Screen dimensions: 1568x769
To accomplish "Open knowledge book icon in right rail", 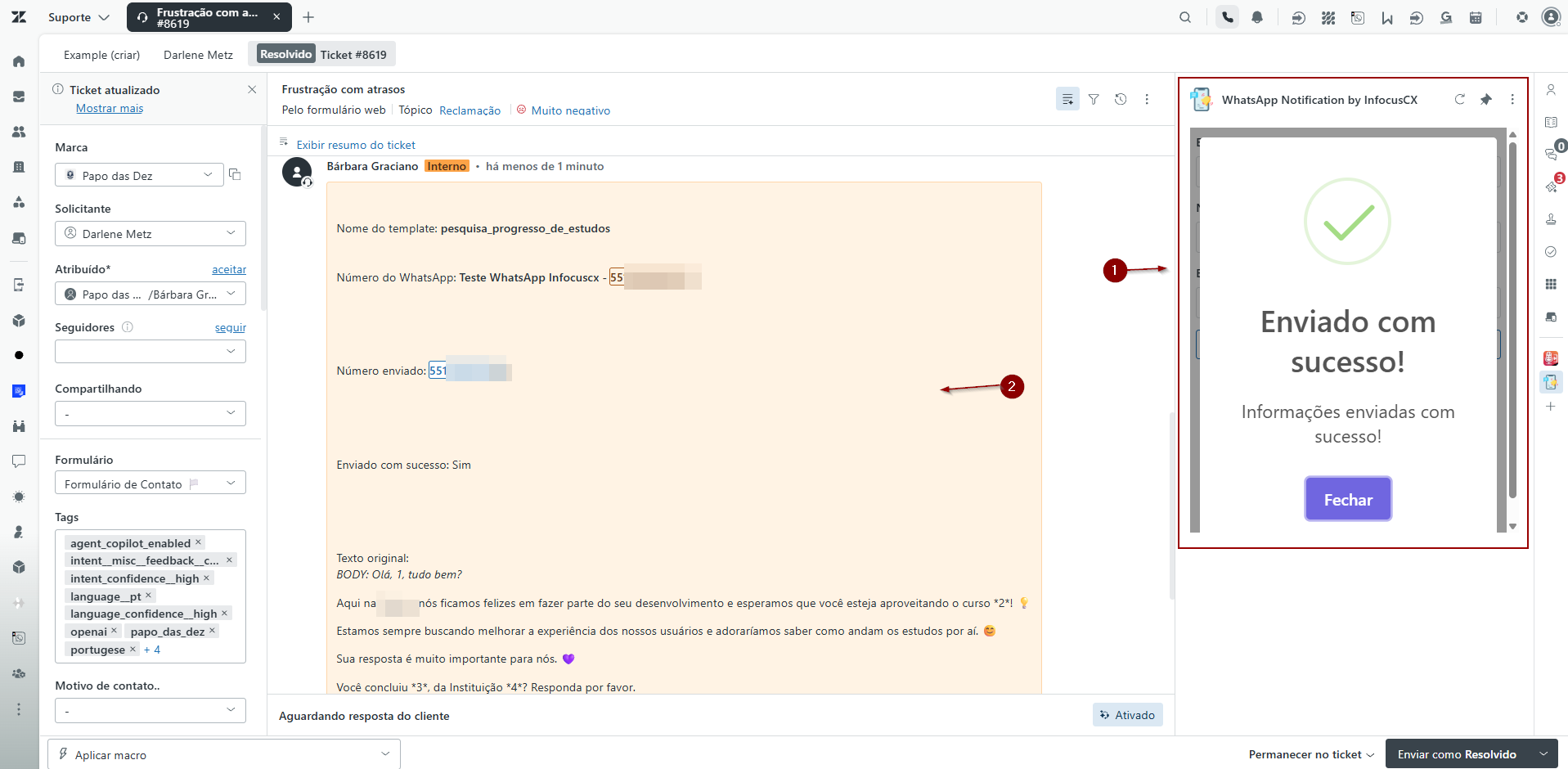I will pos(1550,122).
